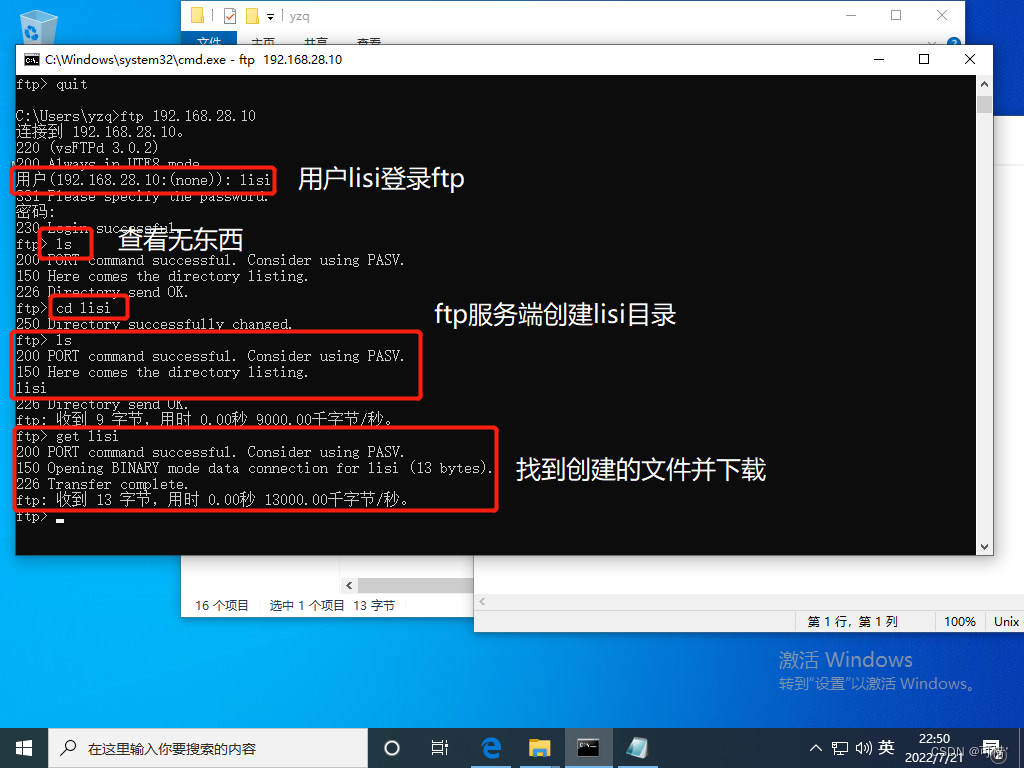Click the '150 Opening BINARY mode' line

254,468
